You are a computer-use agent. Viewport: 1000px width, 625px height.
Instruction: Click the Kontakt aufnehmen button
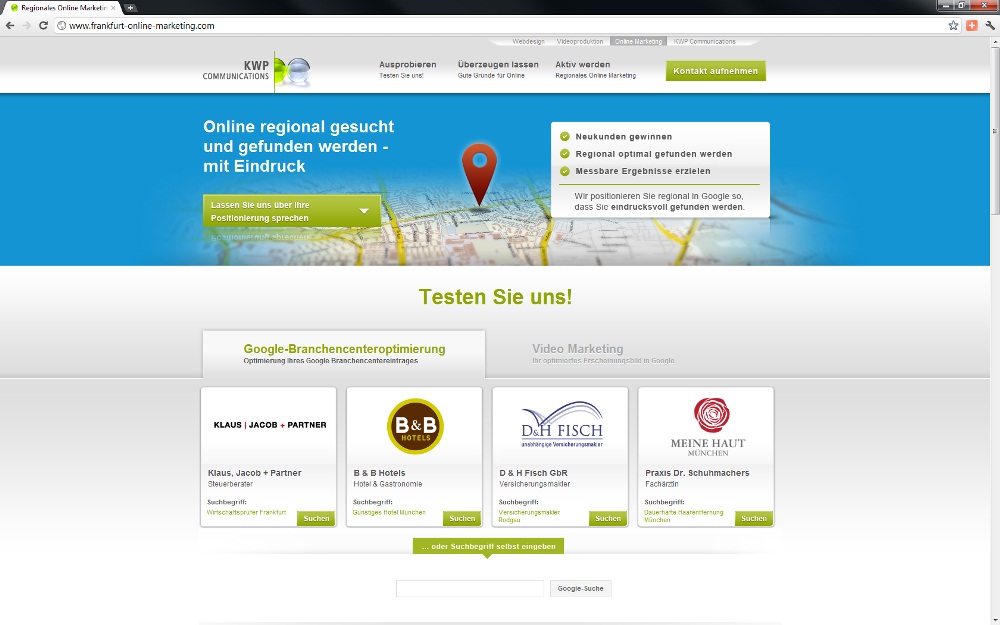(x=715, y=71)
